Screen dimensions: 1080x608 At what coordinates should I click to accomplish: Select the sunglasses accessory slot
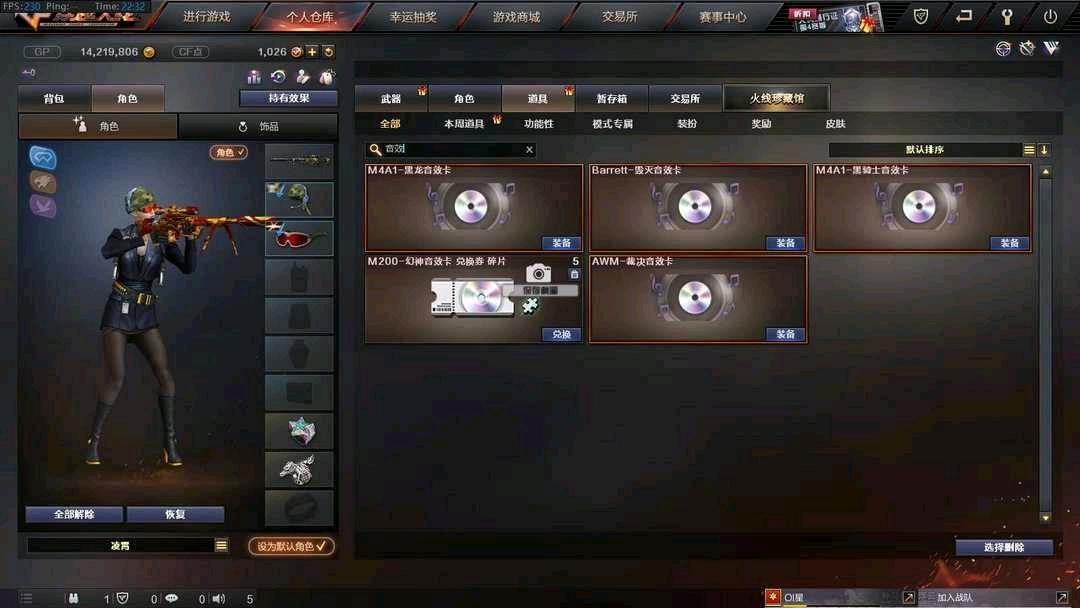(x=299, y=238)
